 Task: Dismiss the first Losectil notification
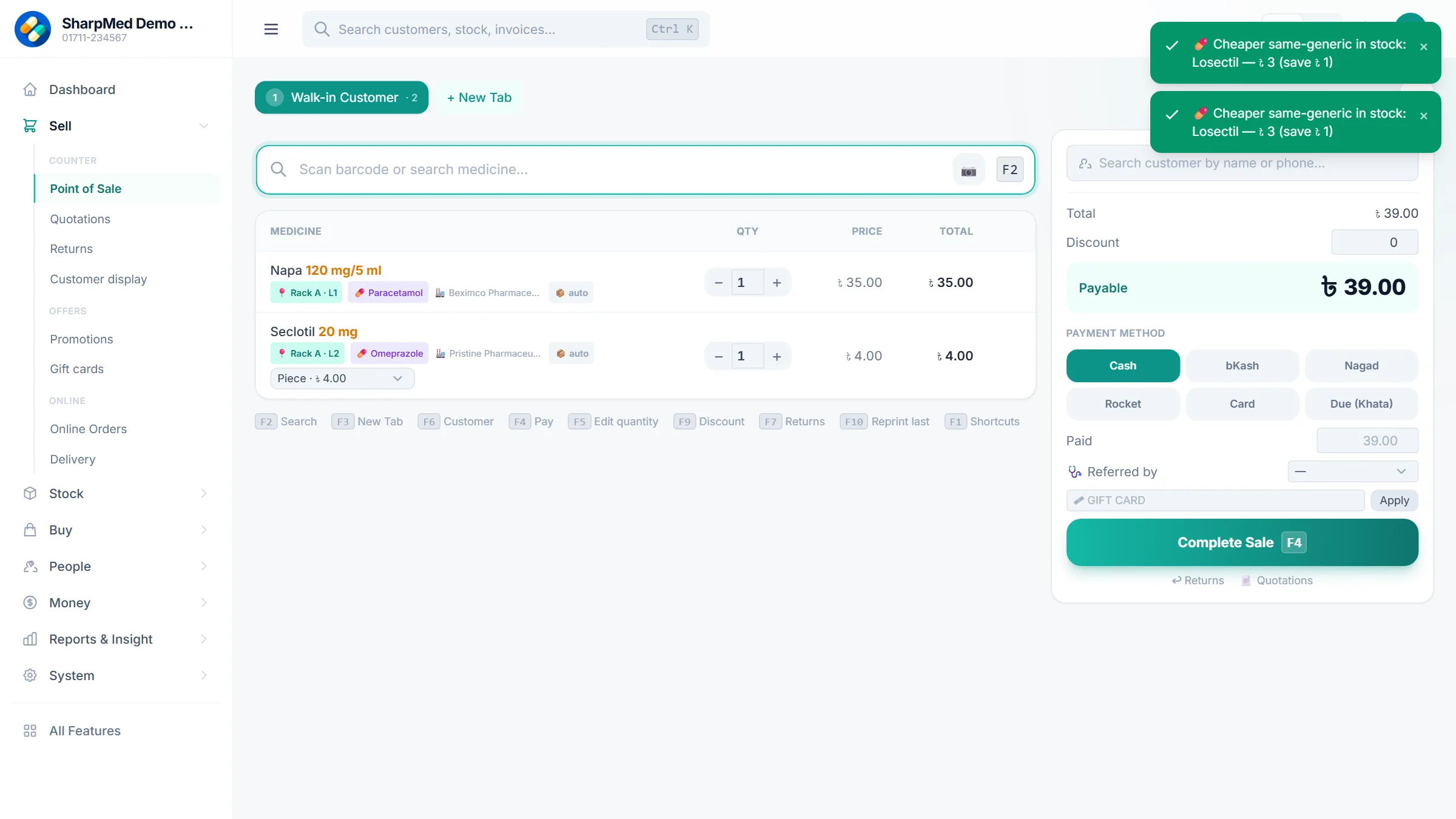[1424, 47]
